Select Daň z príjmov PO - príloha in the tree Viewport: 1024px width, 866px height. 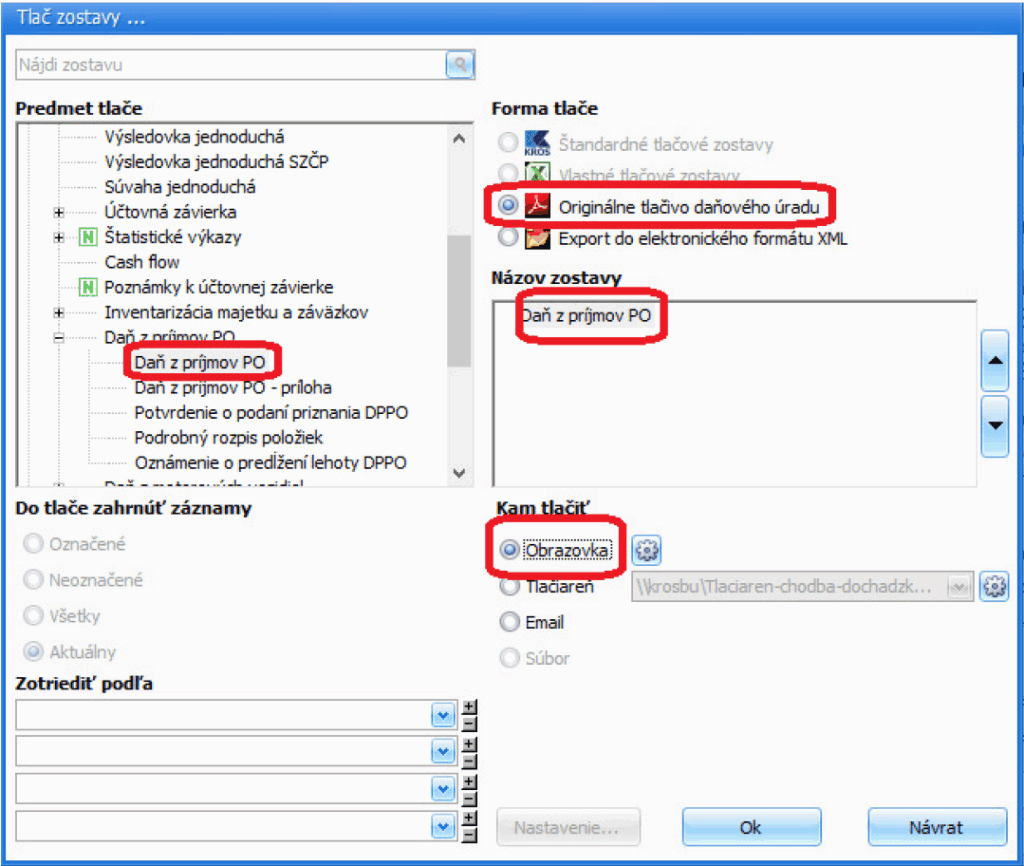(232, 387)
